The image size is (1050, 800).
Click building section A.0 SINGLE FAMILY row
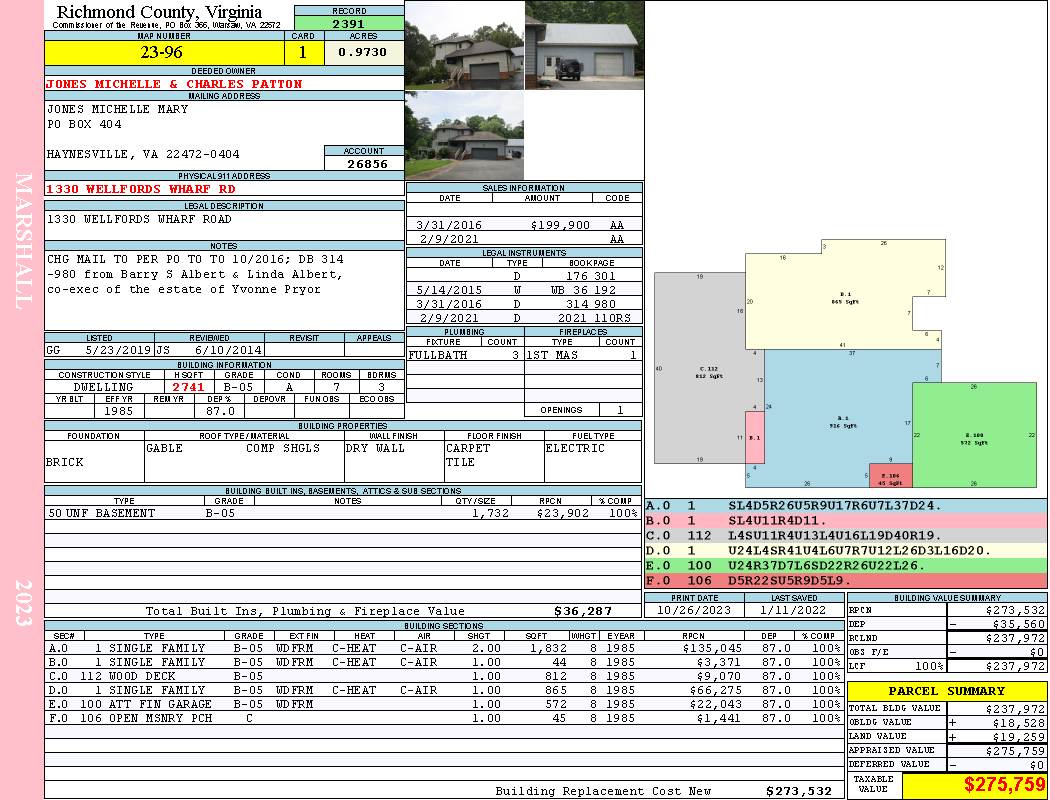pos(444,648)
